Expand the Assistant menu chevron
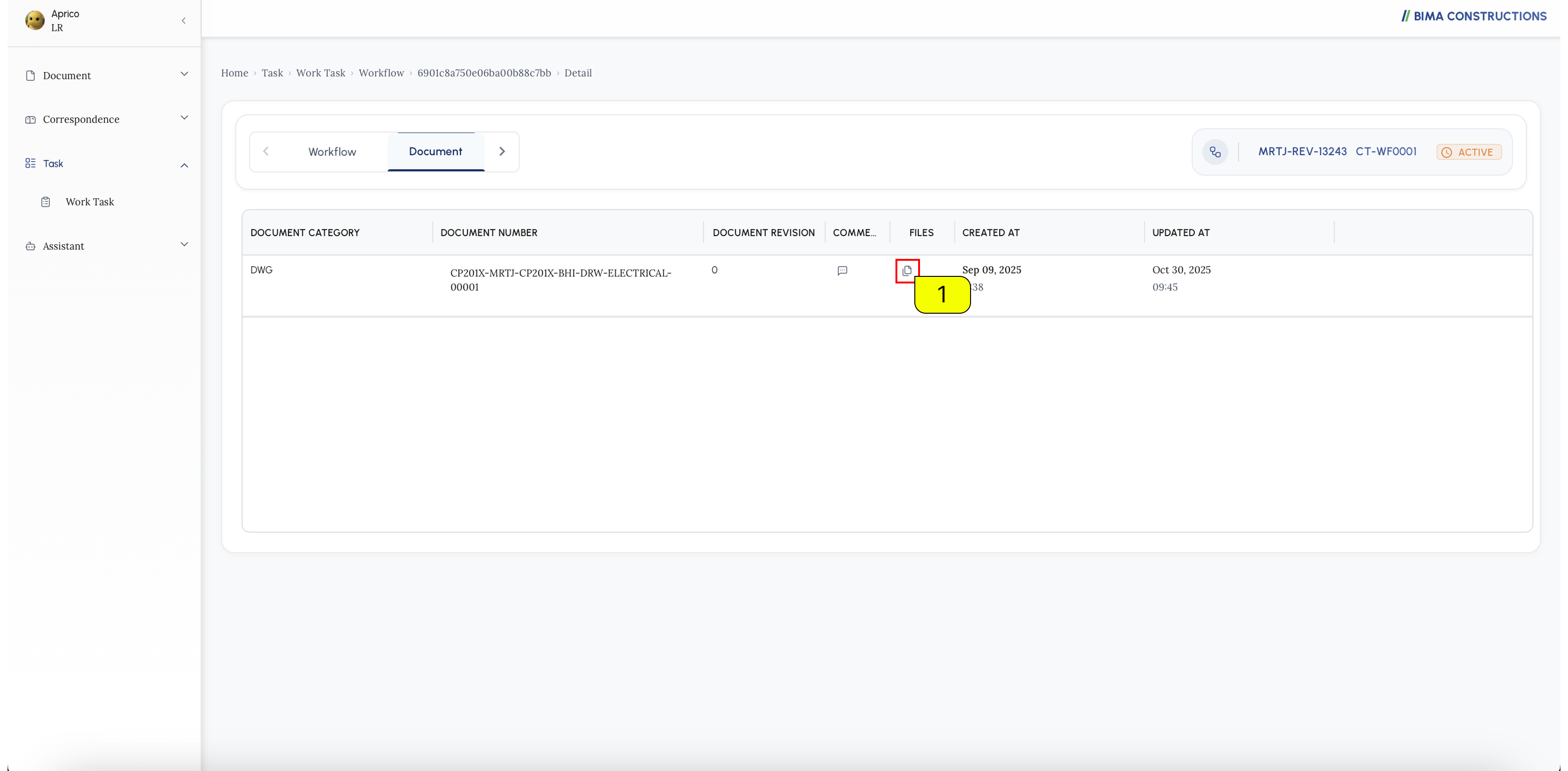 coord(184,245)
